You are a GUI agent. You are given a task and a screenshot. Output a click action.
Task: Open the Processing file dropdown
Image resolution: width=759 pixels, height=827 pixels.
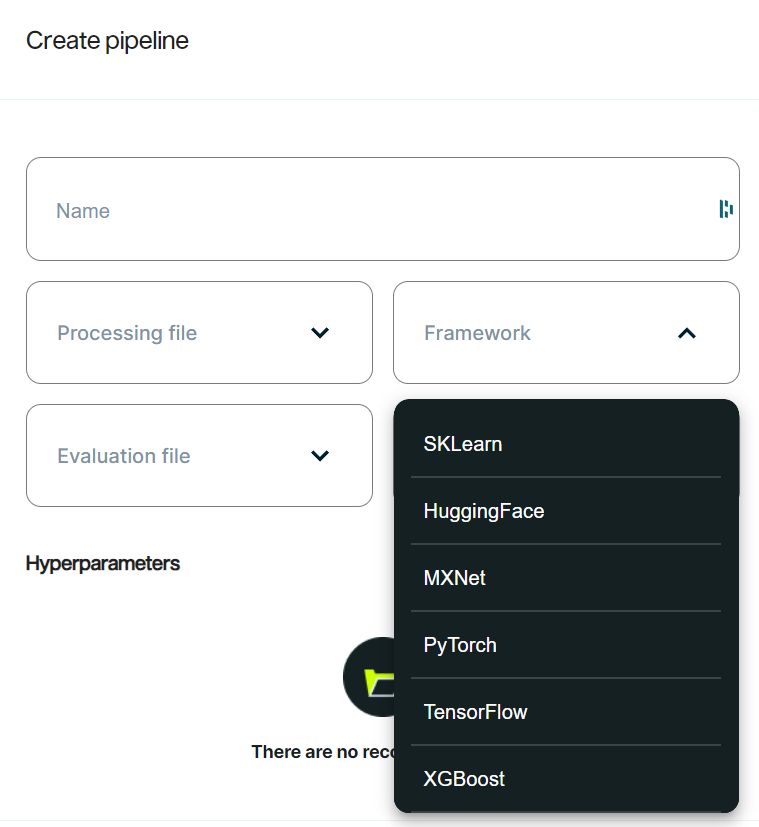199,332
